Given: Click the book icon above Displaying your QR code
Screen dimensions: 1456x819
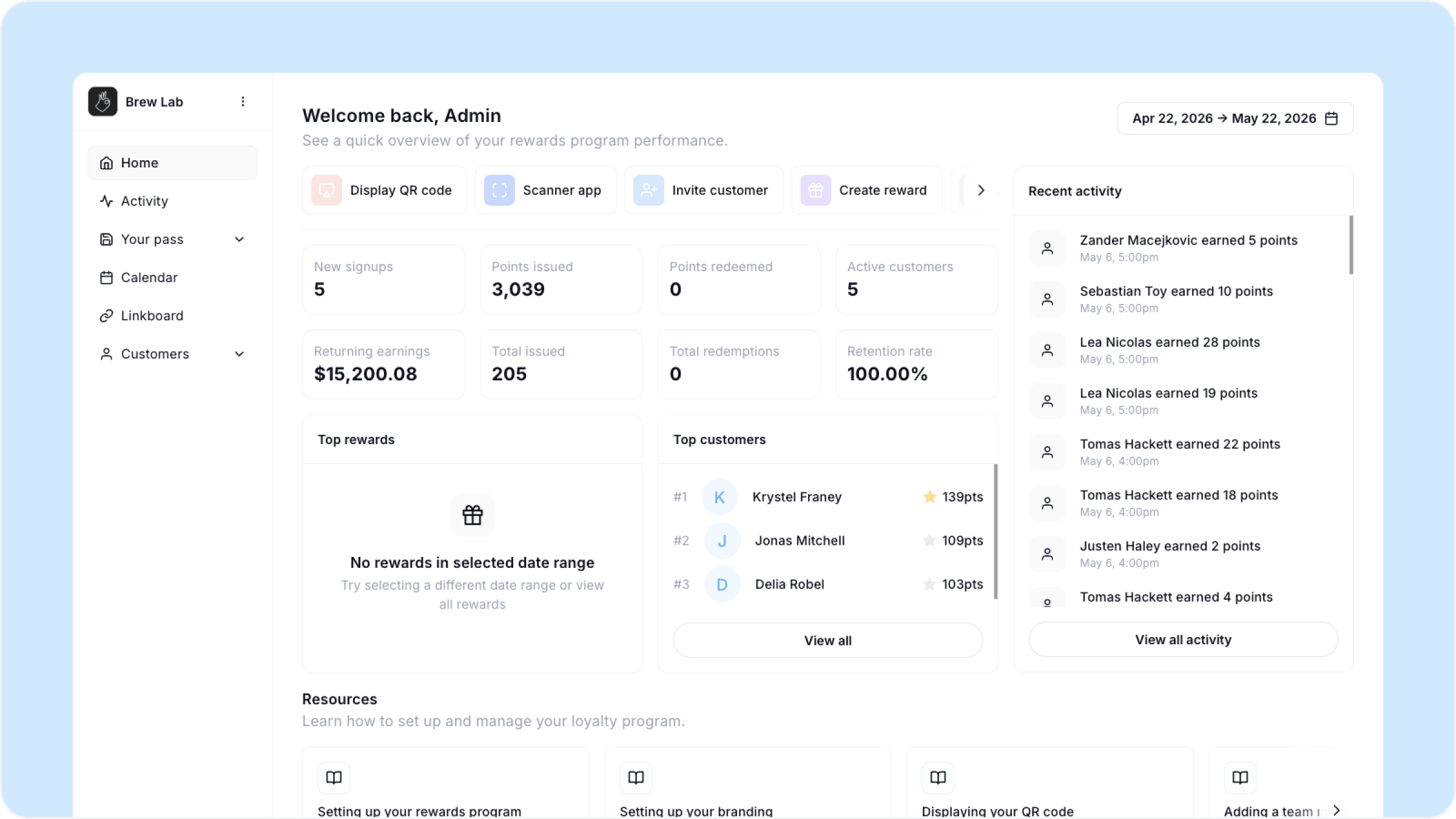Looking at the screenshot, I should (938, 778).
